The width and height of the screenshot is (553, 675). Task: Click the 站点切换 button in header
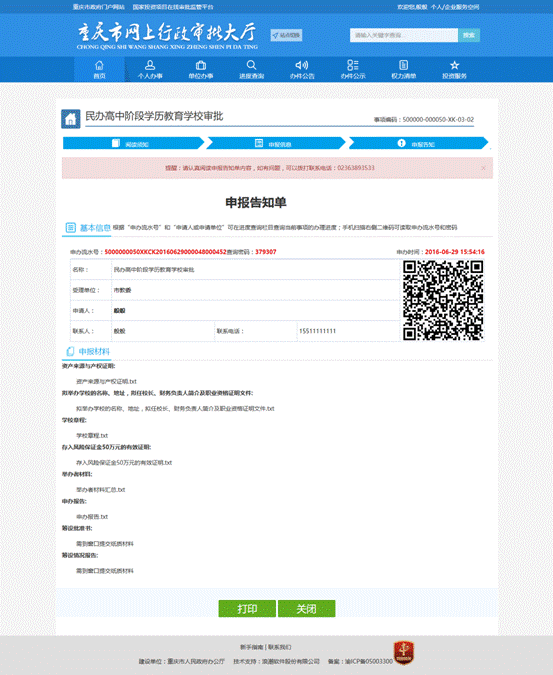click(286, 35)
